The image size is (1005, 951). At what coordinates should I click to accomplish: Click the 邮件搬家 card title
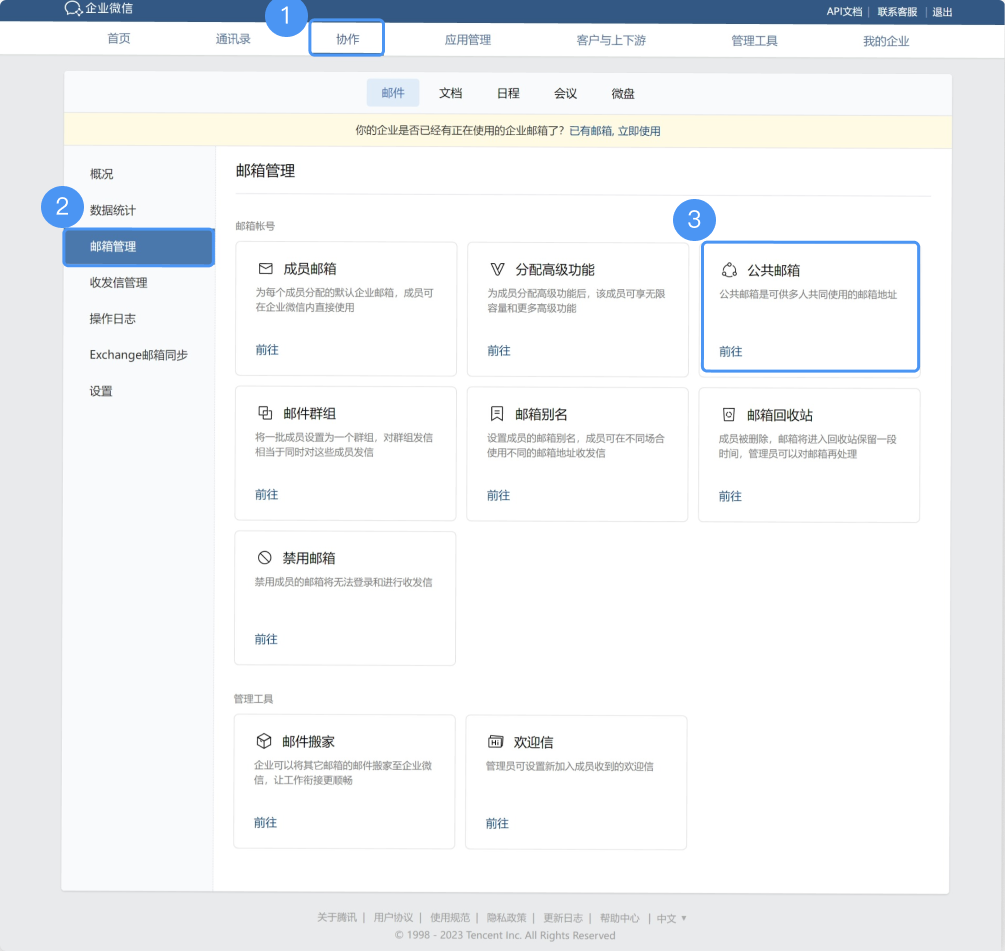coord(309,741)
